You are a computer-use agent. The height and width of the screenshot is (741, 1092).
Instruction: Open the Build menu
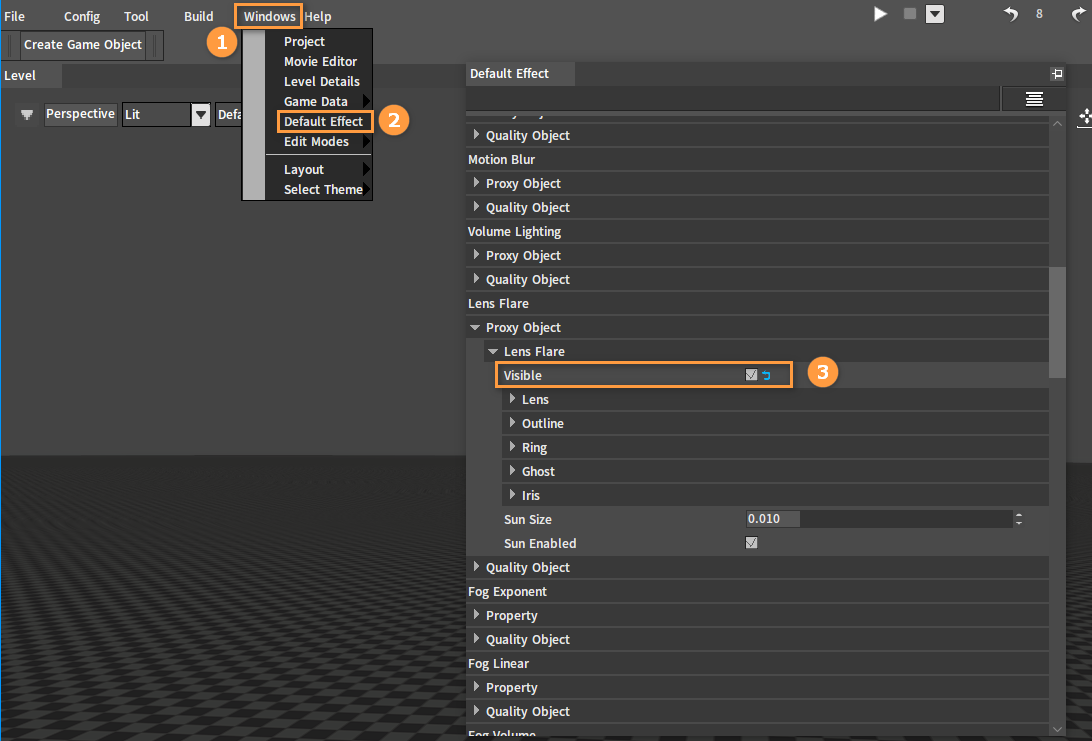point(198,16)
